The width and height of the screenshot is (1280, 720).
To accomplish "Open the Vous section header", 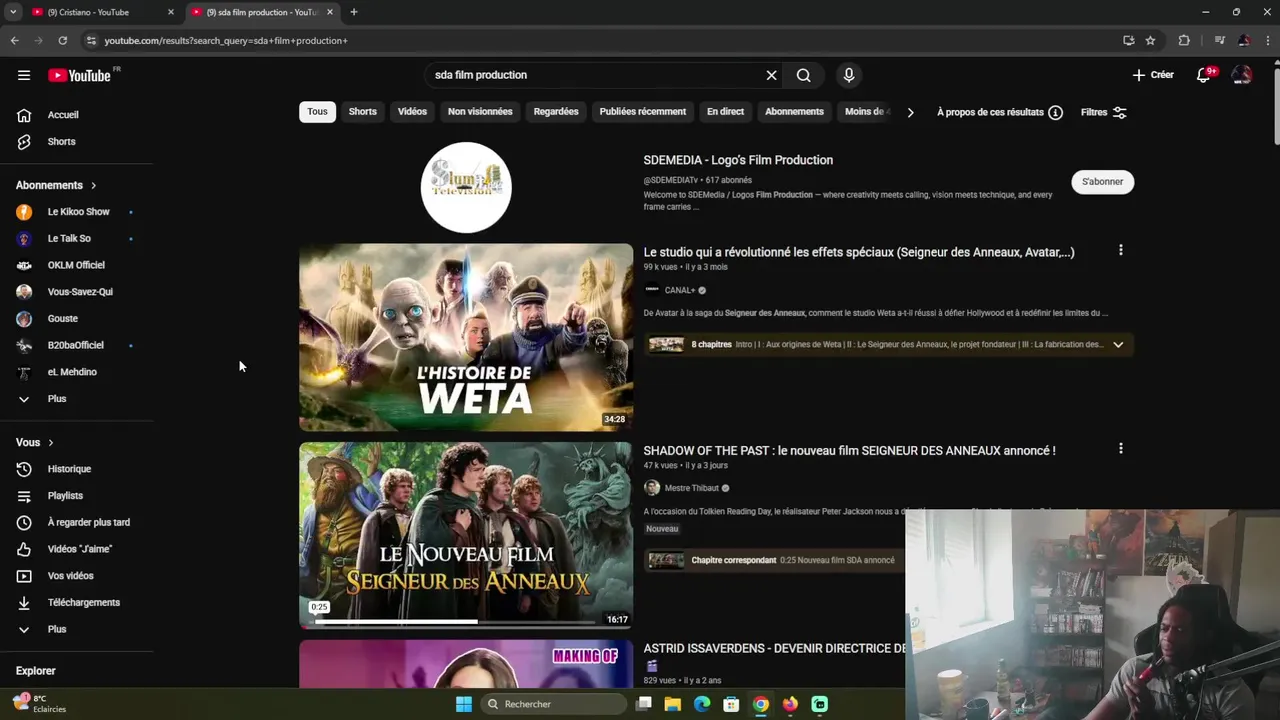I will click(35, 442).
